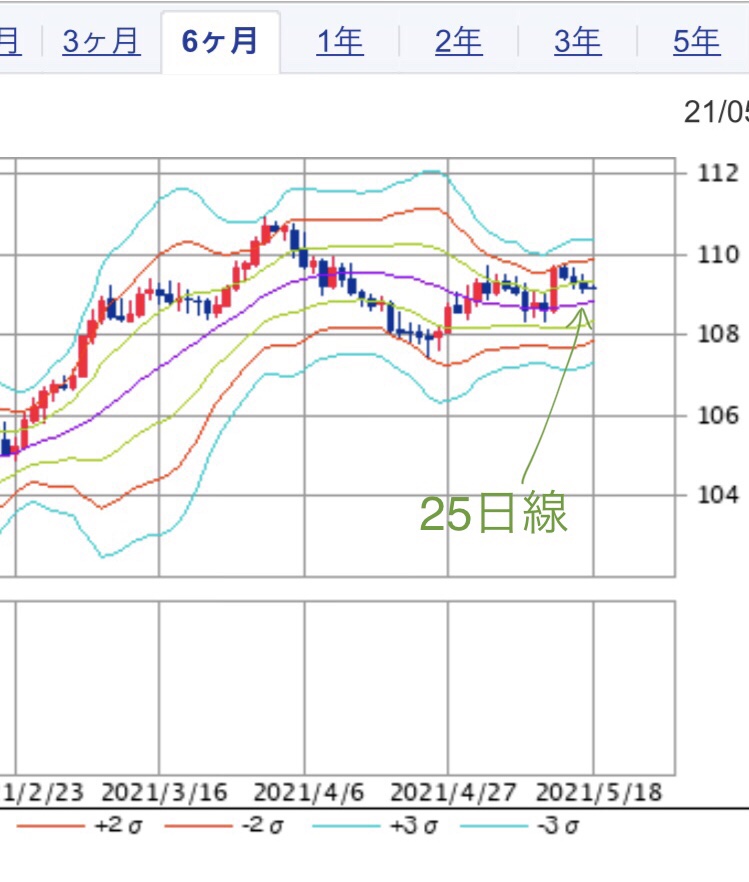Click the 104 price axis label
The height and width of the screenshot is (882, 749).
coord(718,495)
